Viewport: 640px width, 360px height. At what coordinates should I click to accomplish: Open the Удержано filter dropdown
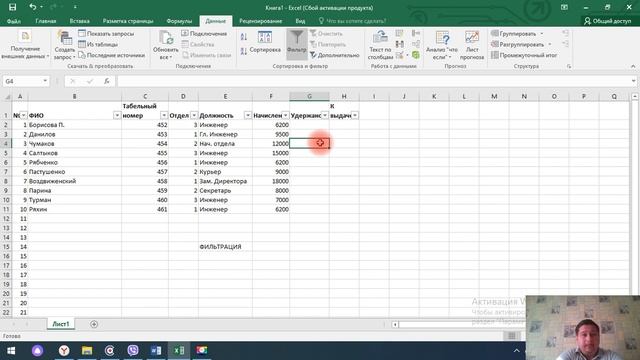325,116
